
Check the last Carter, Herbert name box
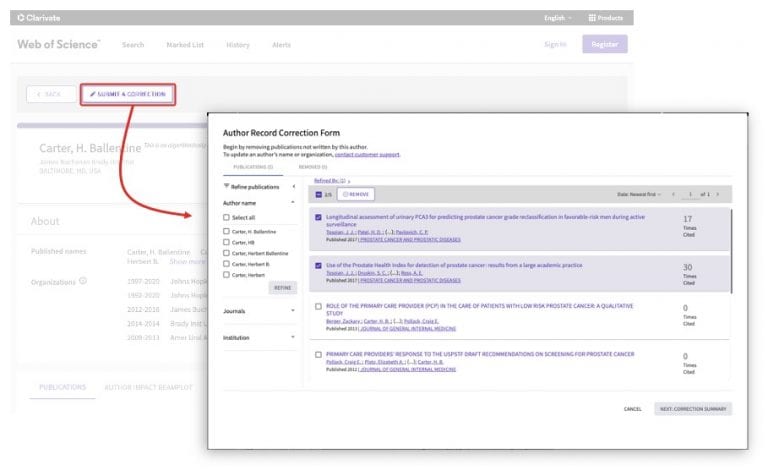pos(226,274)
